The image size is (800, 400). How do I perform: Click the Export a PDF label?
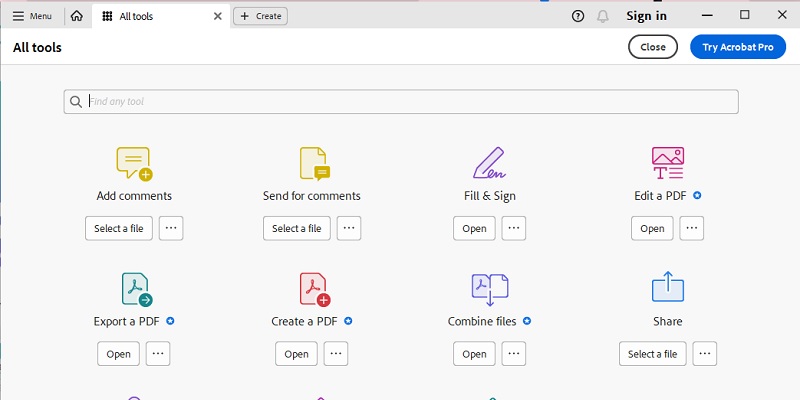(127, 321)
